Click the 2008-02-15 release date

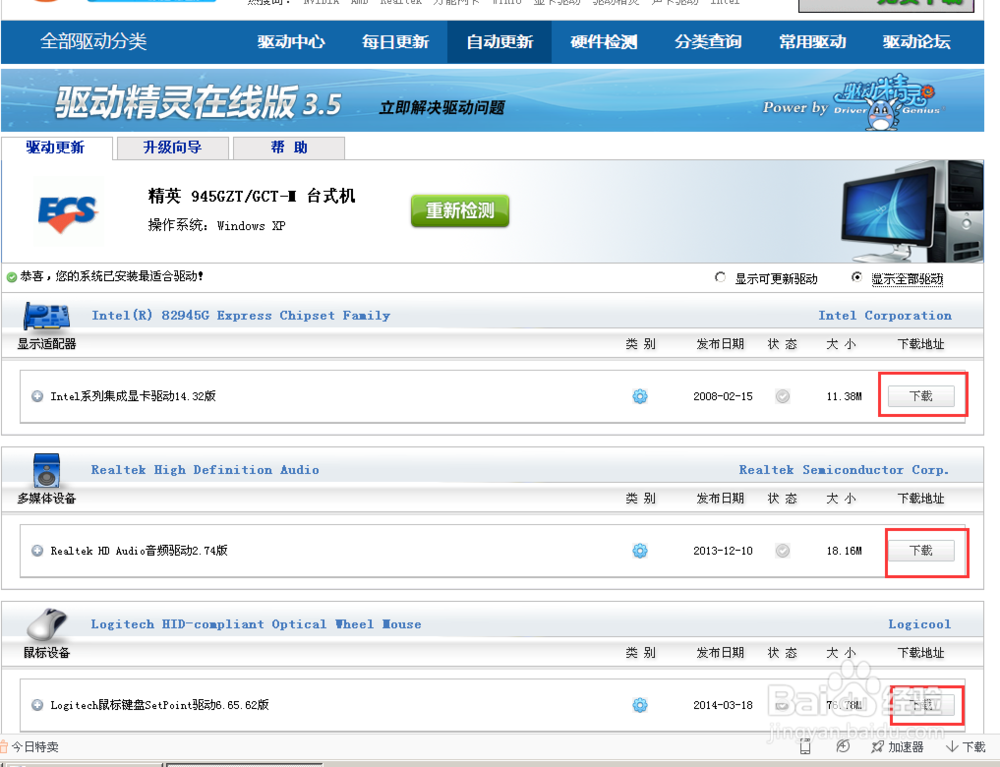click(x=723, y=397)
